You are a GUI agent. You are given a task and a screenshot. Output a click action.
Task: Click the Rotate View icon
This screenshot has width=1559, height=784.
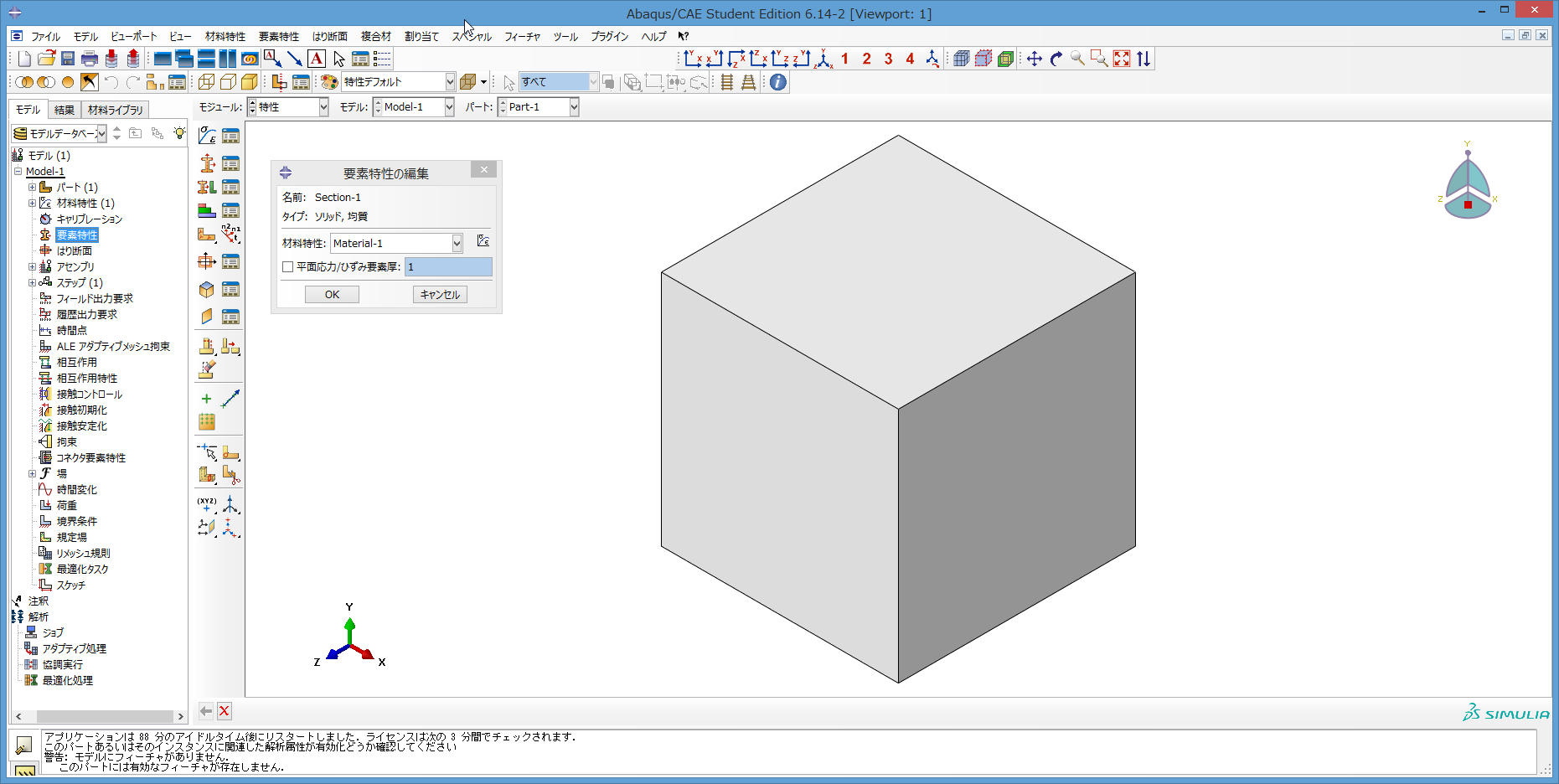click(1056, 59)
